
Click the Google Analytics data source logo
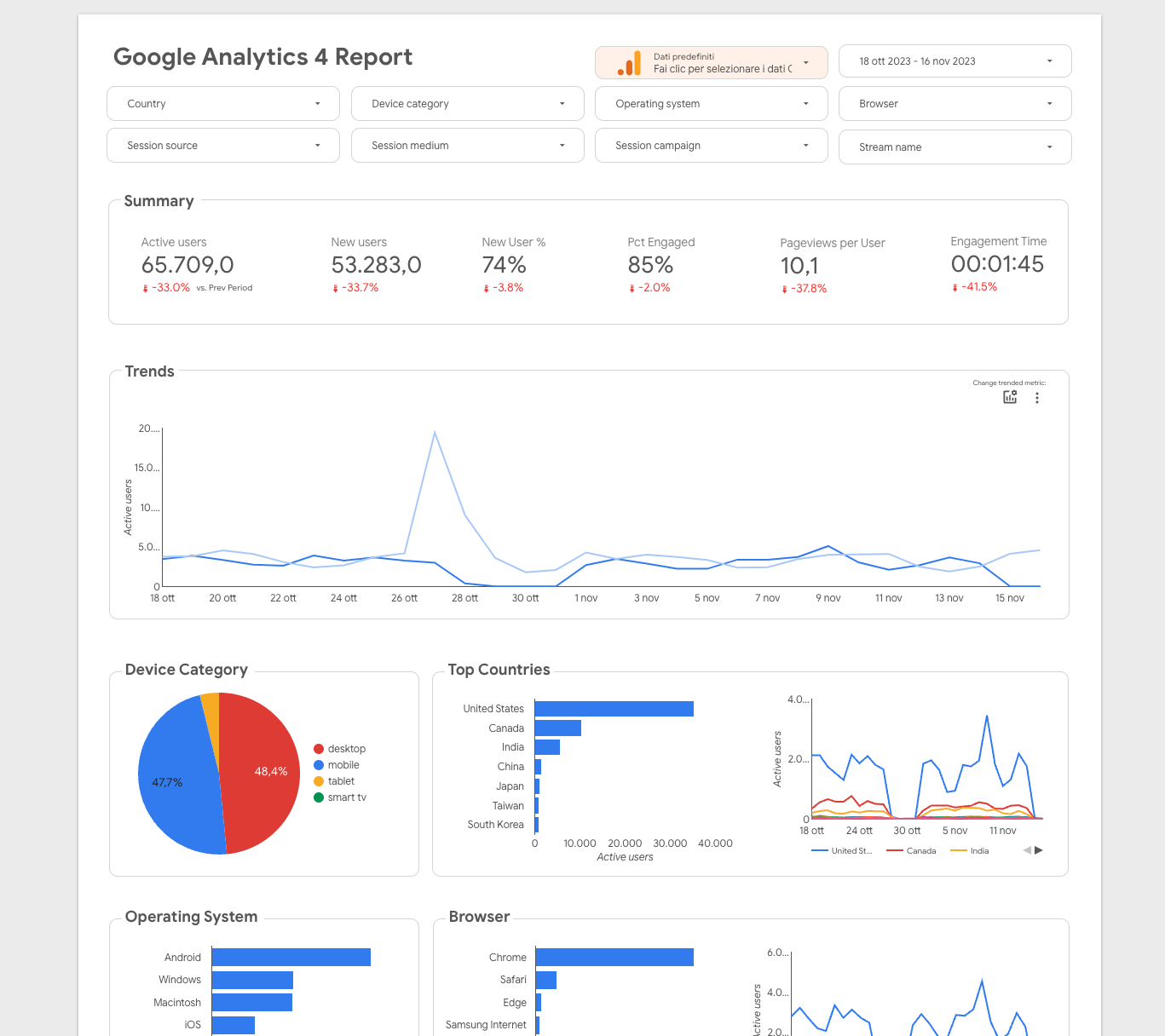pyautogui.click(x=629, y=63)
